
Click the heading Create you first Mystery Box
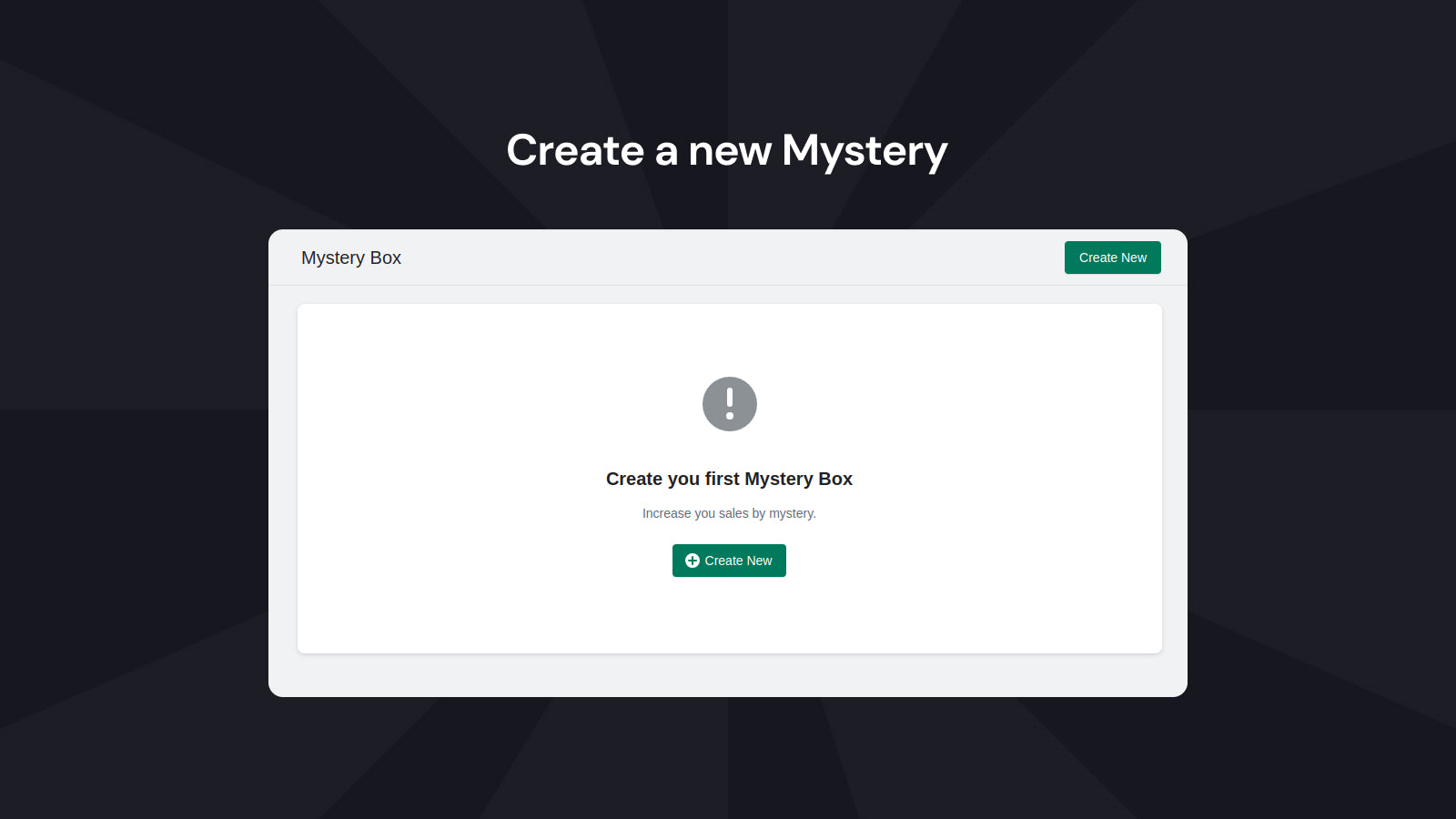point(729,479)
